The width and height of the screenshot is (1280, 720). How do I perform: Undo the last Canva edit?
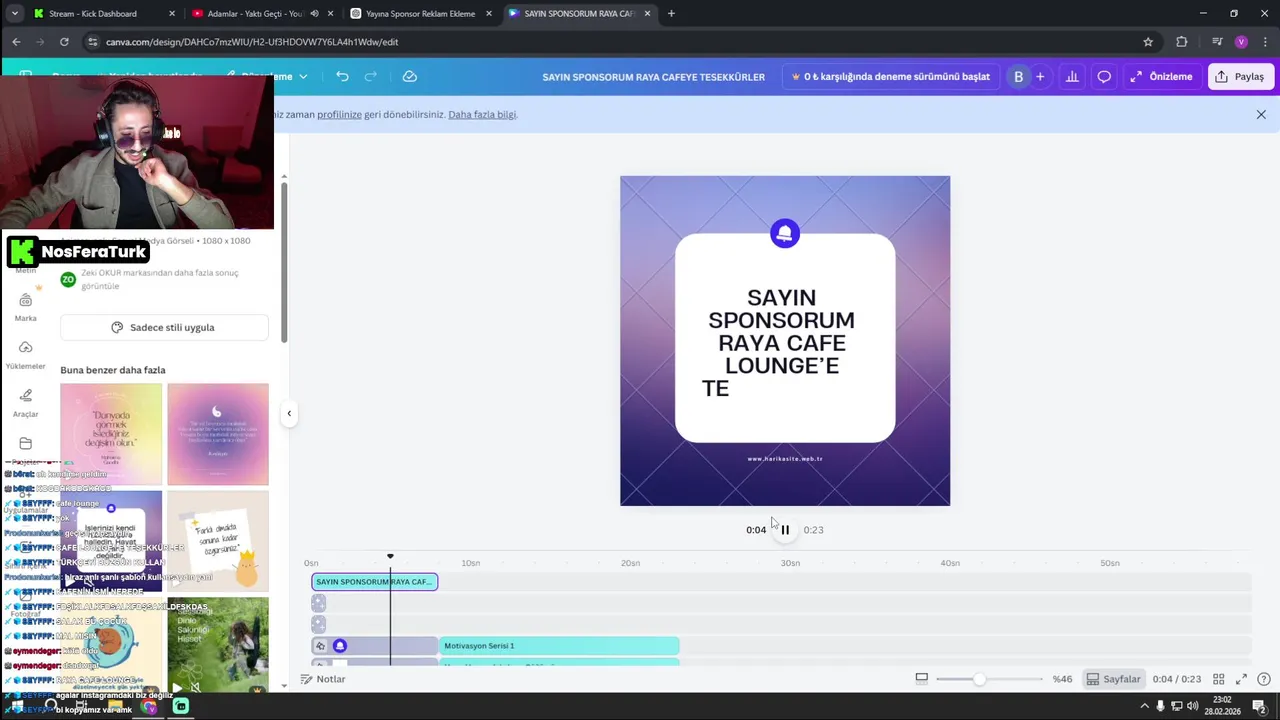(342, 76)
